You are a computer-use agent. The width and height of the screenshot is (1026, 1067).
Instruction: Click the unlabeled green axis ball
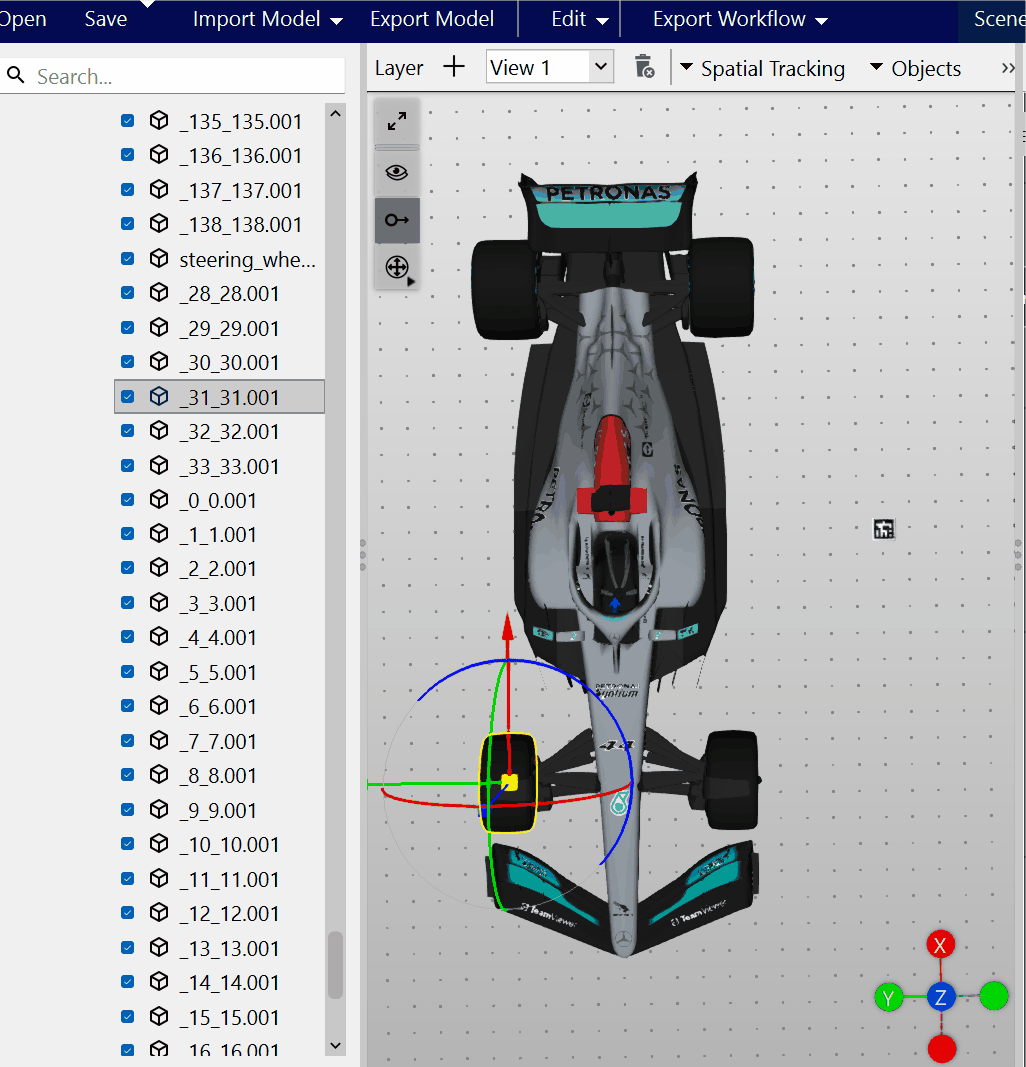993,996
